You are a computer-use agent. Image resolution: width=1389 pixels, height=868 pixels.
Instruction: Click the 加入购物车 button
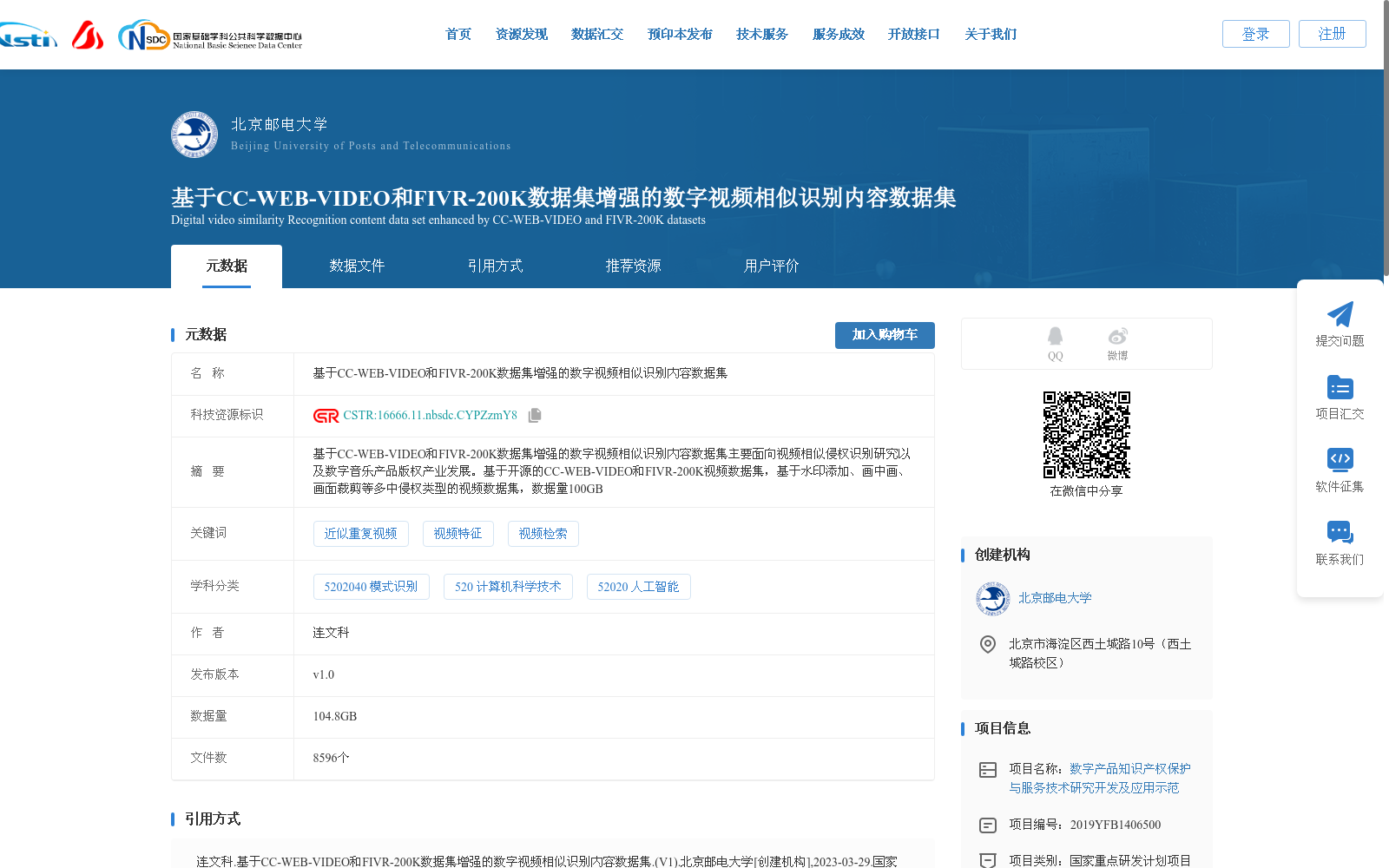[885, 335]
